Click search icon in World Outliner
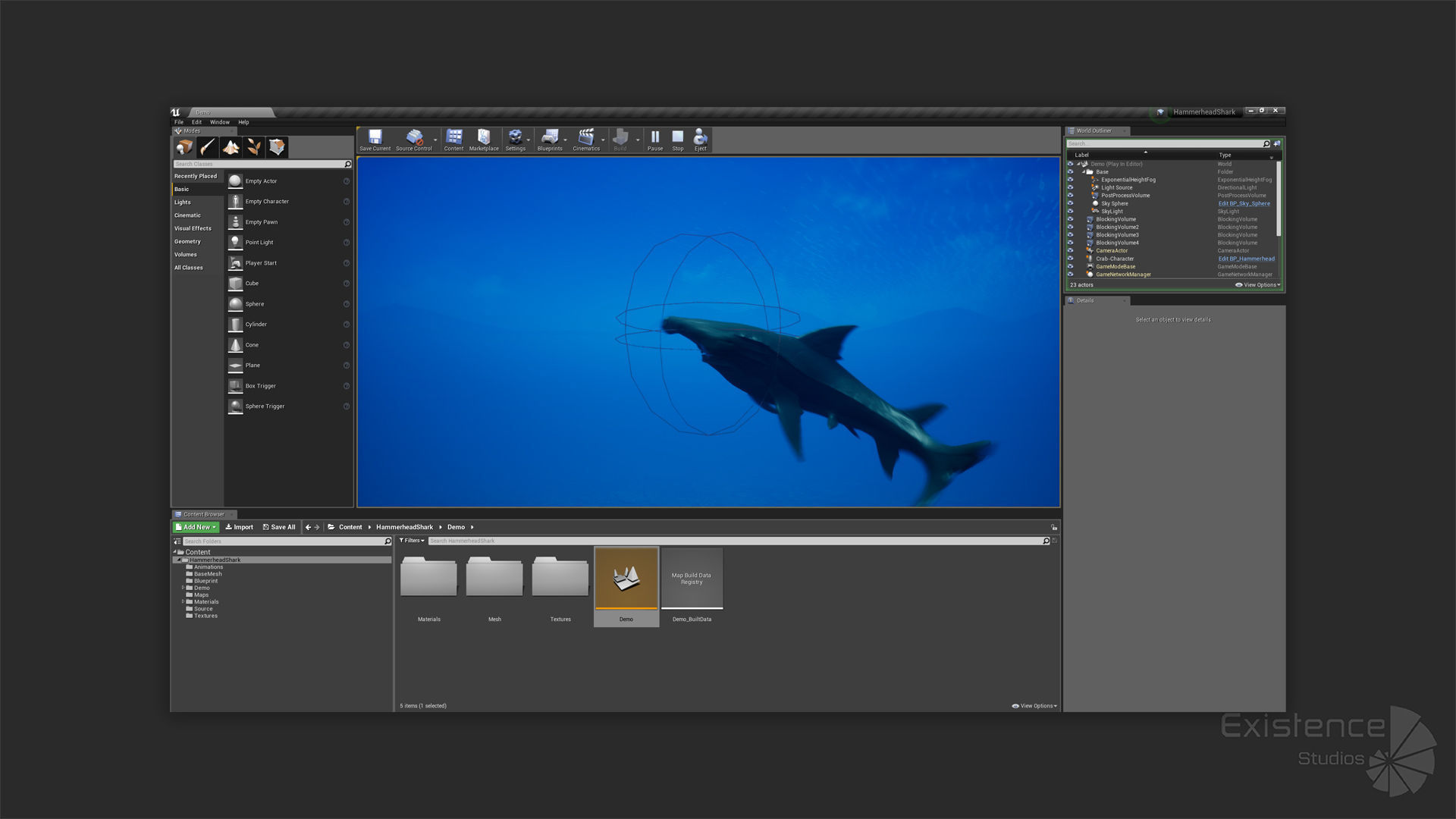 1266,143
